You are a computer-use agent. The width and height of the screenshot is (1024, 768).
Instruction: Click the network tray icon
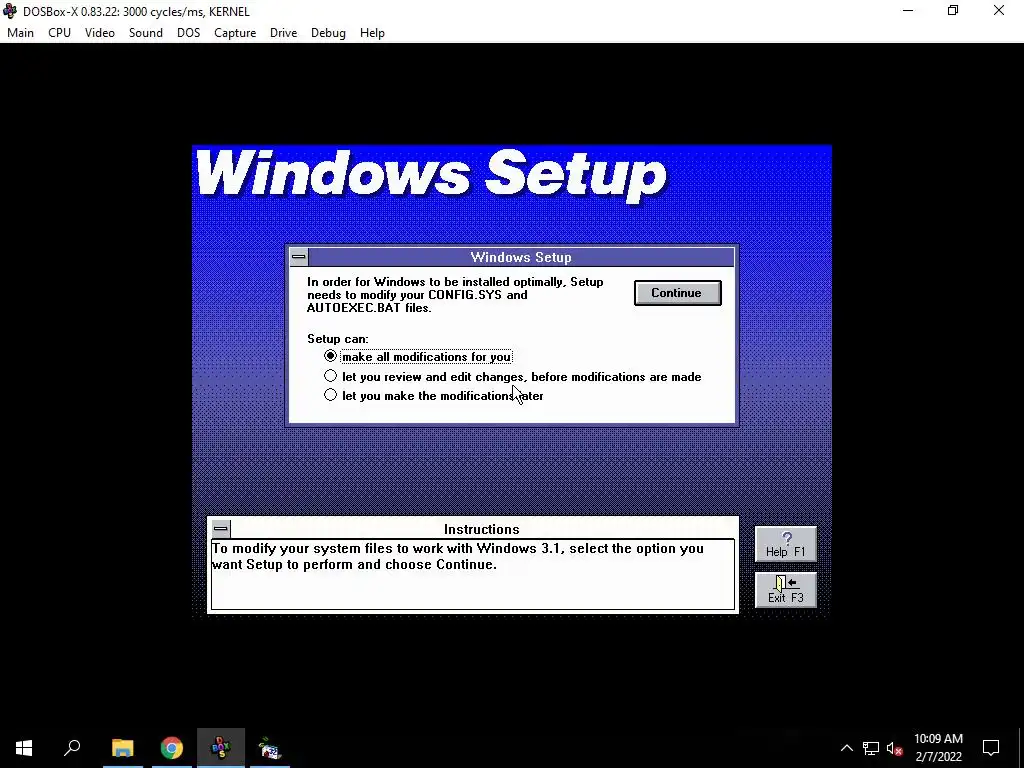[871, 748]
